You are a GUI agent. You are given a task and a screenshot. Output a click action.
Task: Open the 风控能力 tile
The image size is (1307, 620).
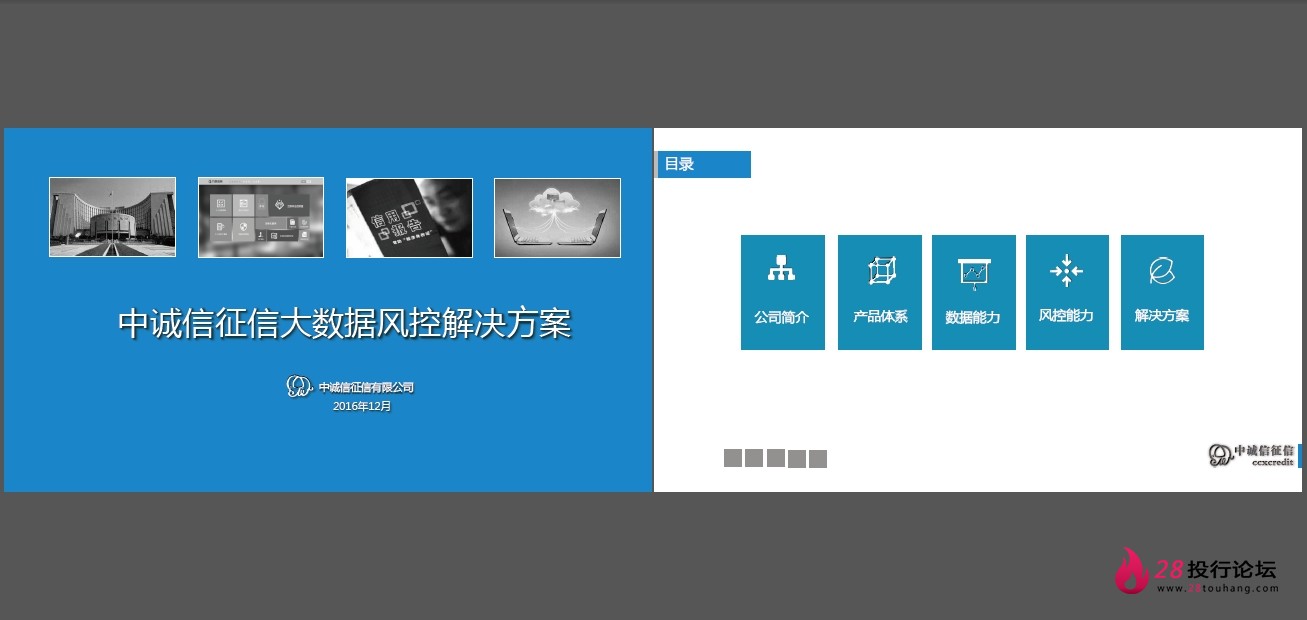pyautogui.click(x=1067, y=292)
